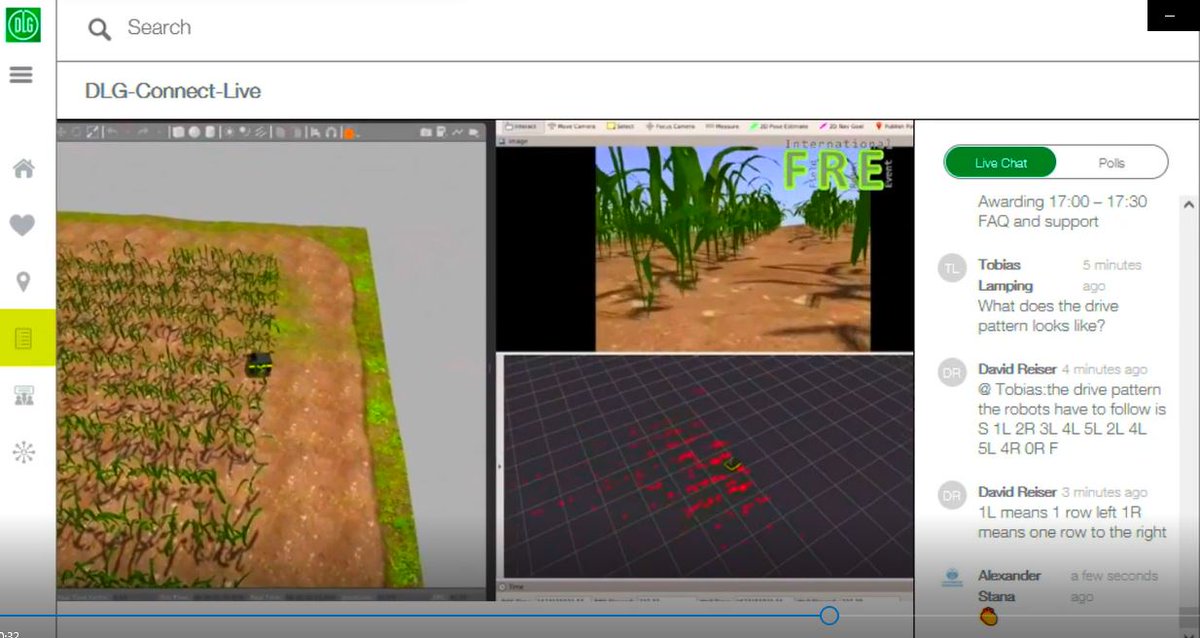Switch to Live Chat tab
1200x638 pixels.
1001,162
